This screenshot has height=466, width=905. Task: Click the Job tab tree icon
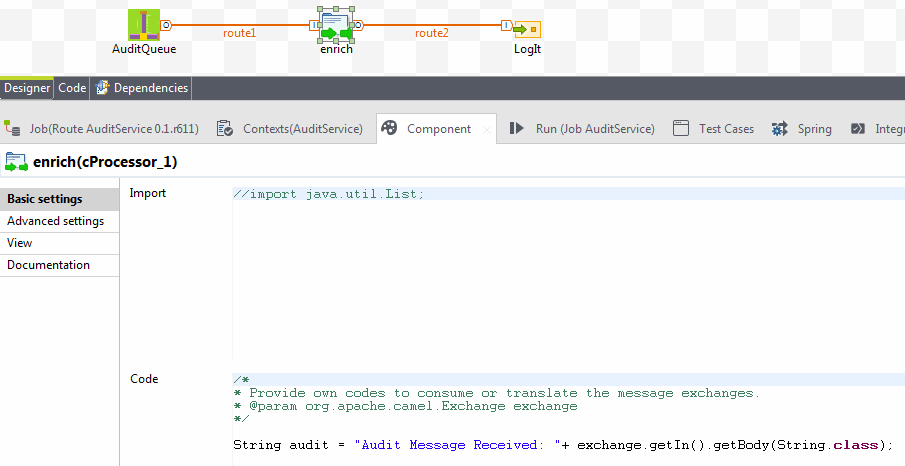(x=13, y=128)
